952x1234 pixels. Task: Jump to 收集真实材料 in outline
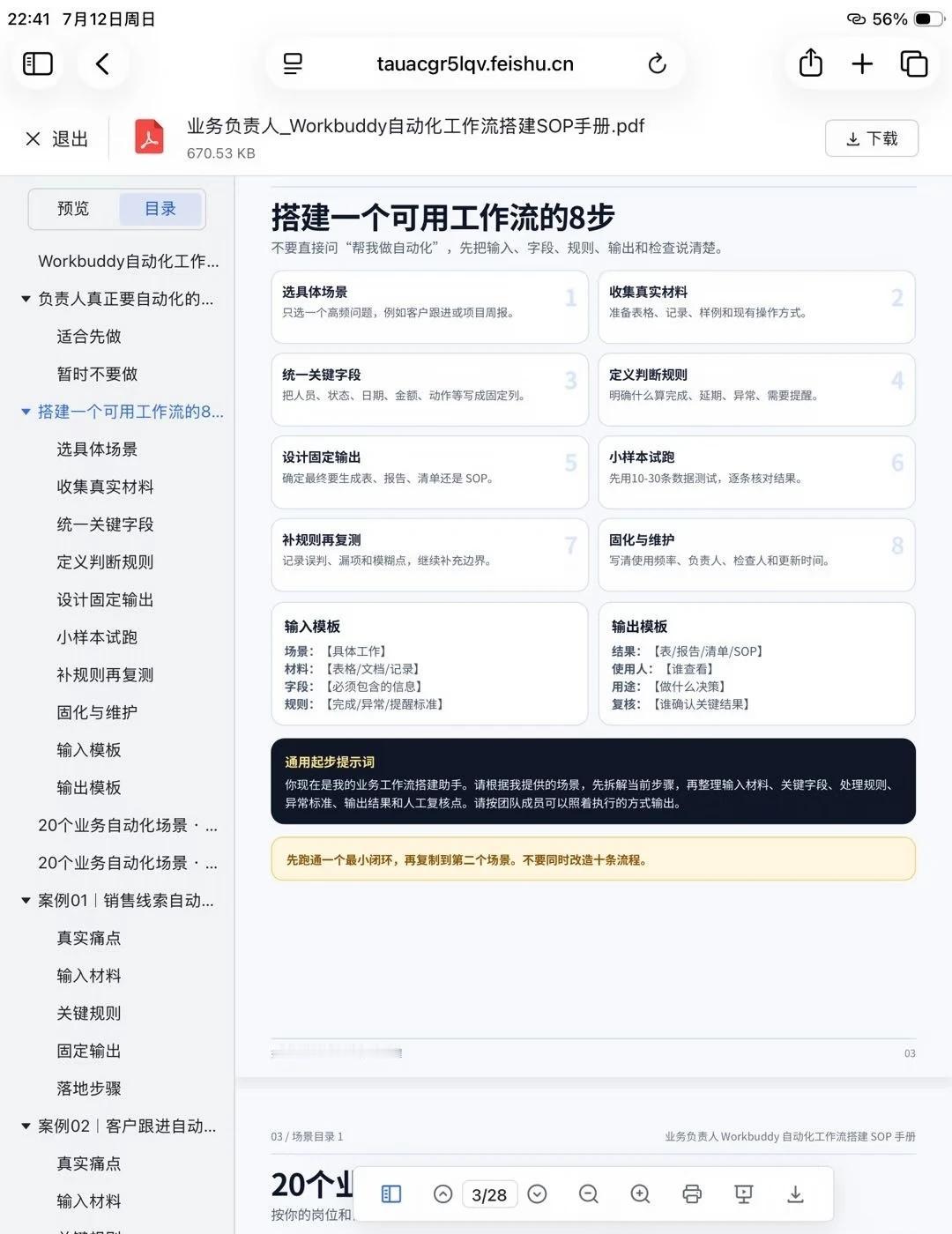click(x=105, y=487)
